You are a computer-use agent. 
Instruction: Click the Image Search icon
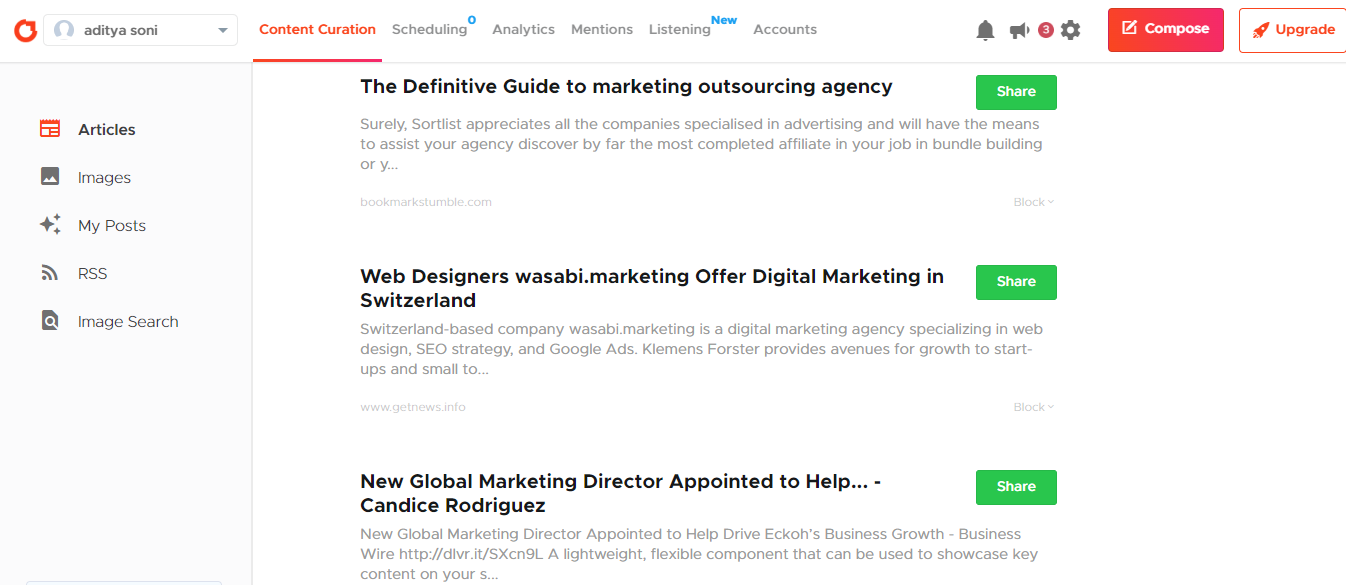coord(50,321)
